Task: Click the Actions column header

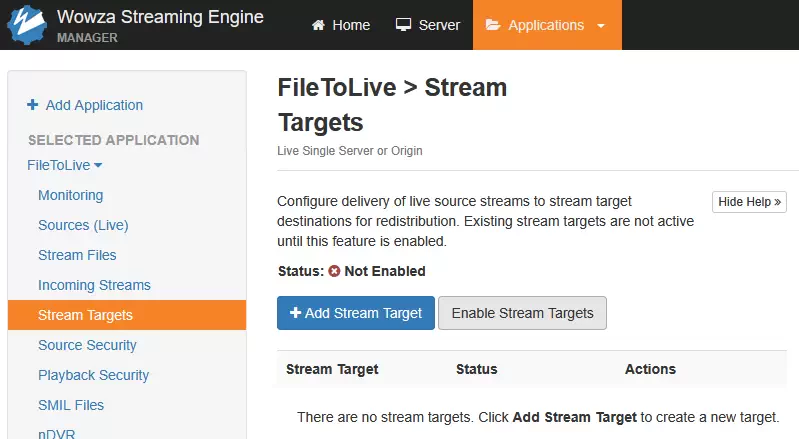Action: pos(650,369)
